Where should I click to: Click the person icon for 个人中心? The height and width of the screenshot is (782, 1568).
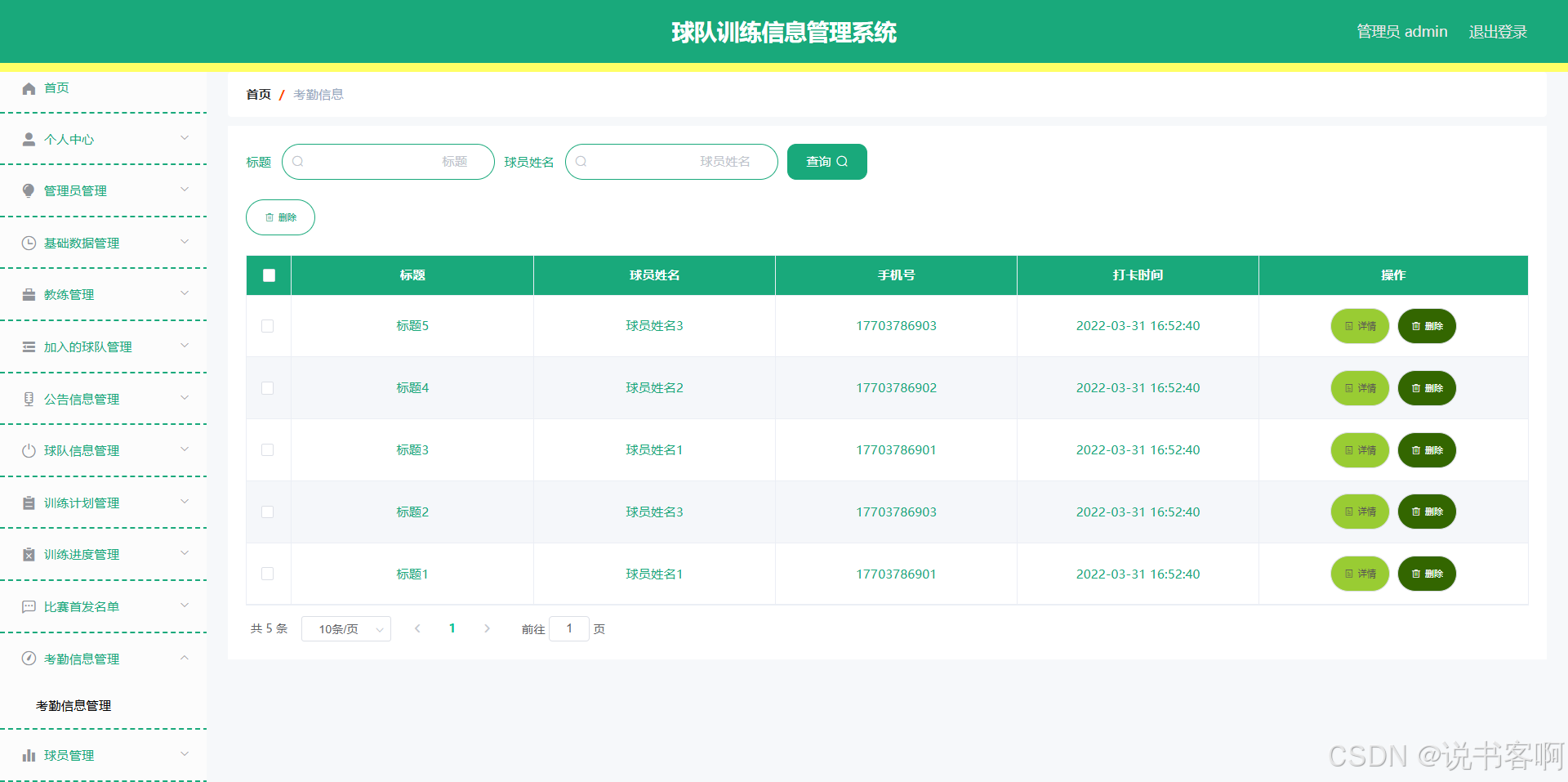[x=29, y=139]
